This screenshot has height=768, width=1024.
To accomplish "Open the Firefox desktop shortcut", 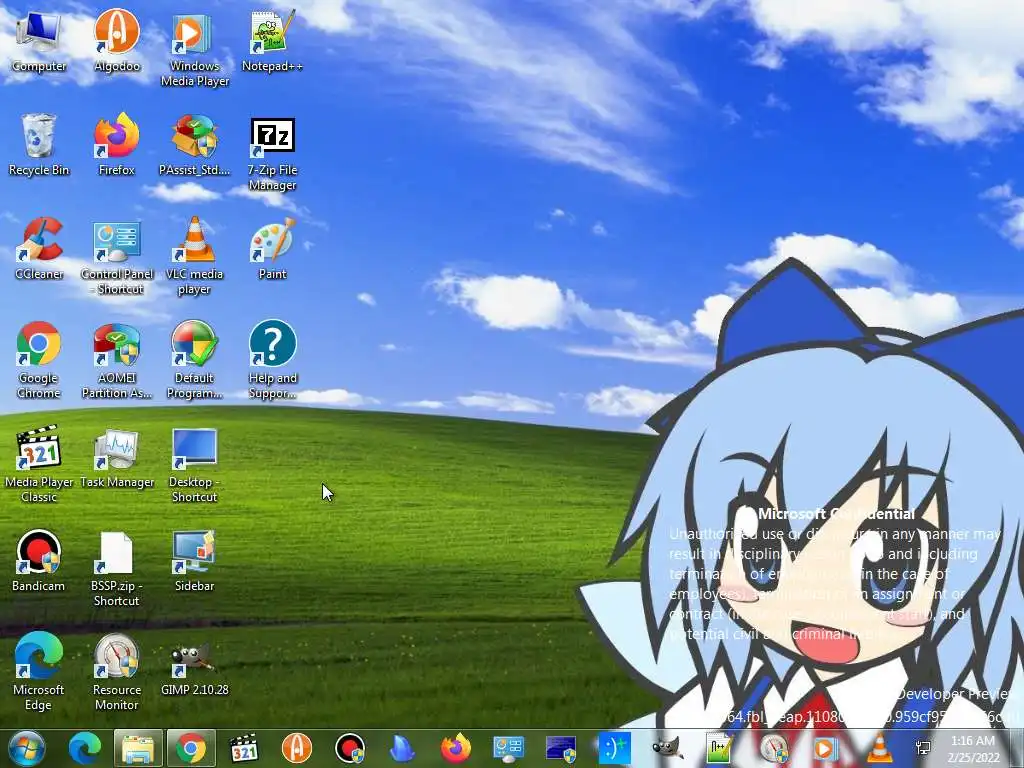I will click(x=117, y=144).
